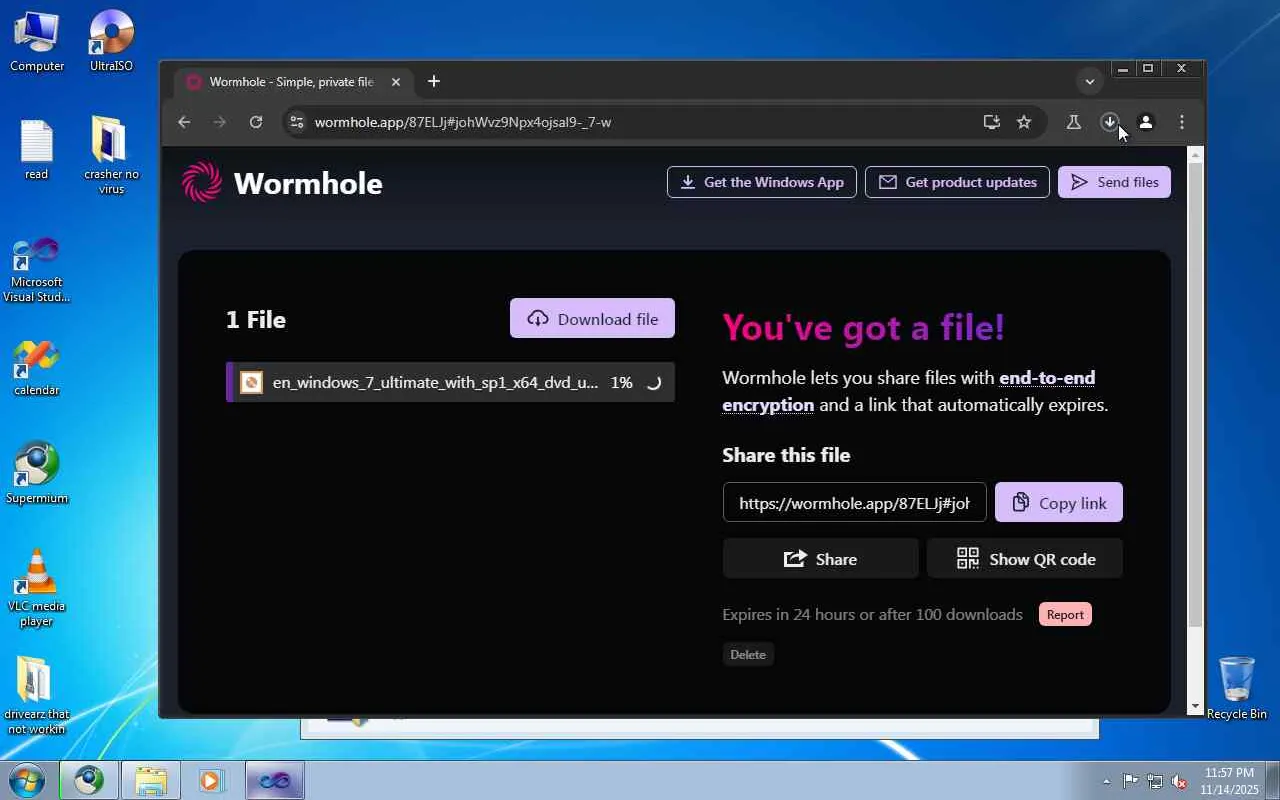
Task: Click the page vertical scrollbar
Action: (x=1195, y=394)
